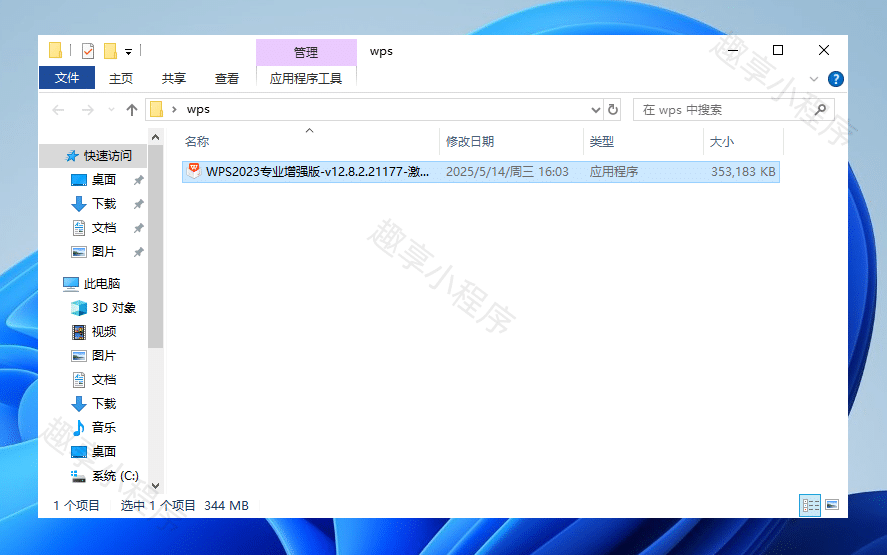887x555 pixels.
Task: Open the 应用程序工具 tab
Action: (306, 78)
